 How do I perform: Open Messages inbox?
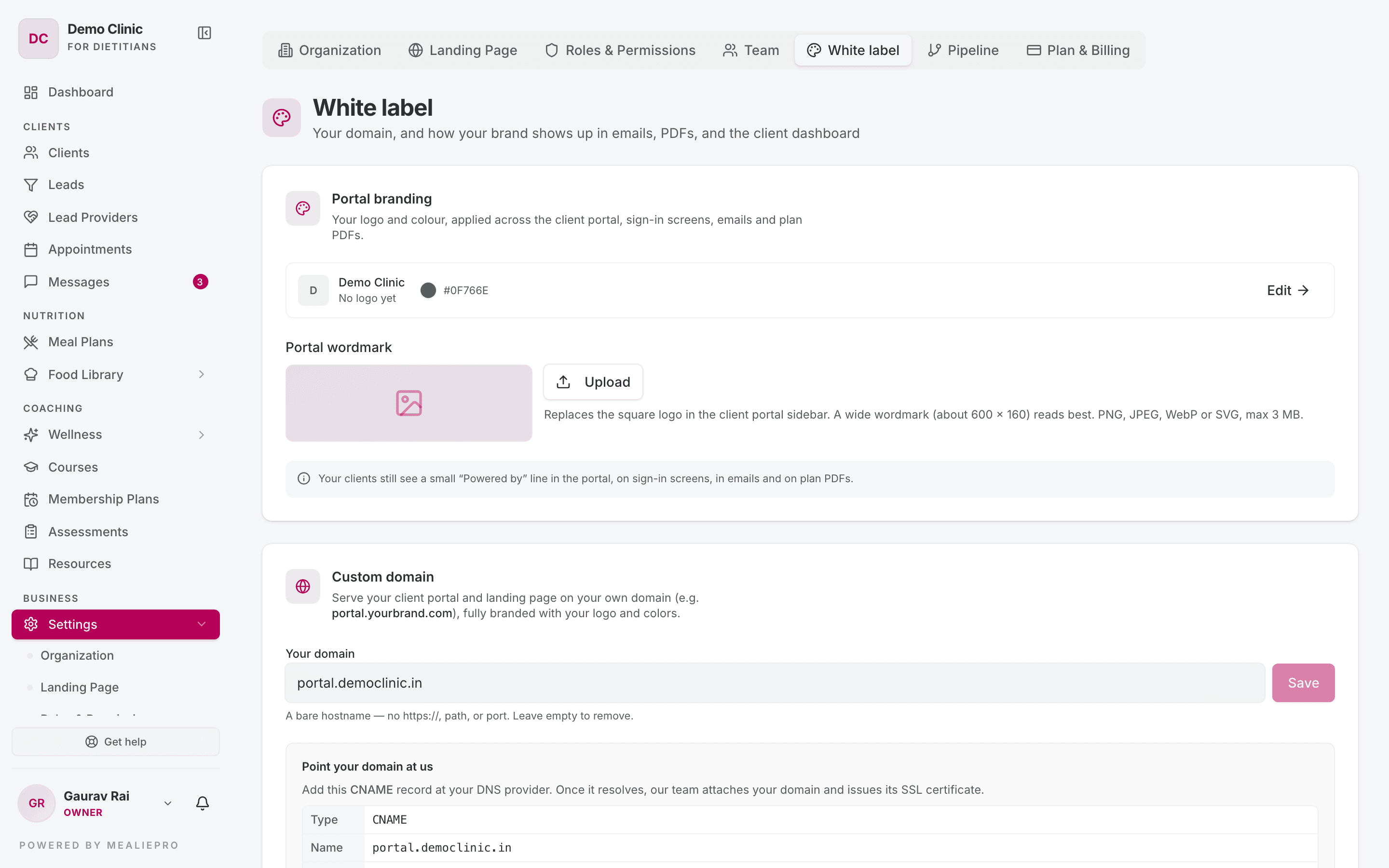click(x=115, y=282)
